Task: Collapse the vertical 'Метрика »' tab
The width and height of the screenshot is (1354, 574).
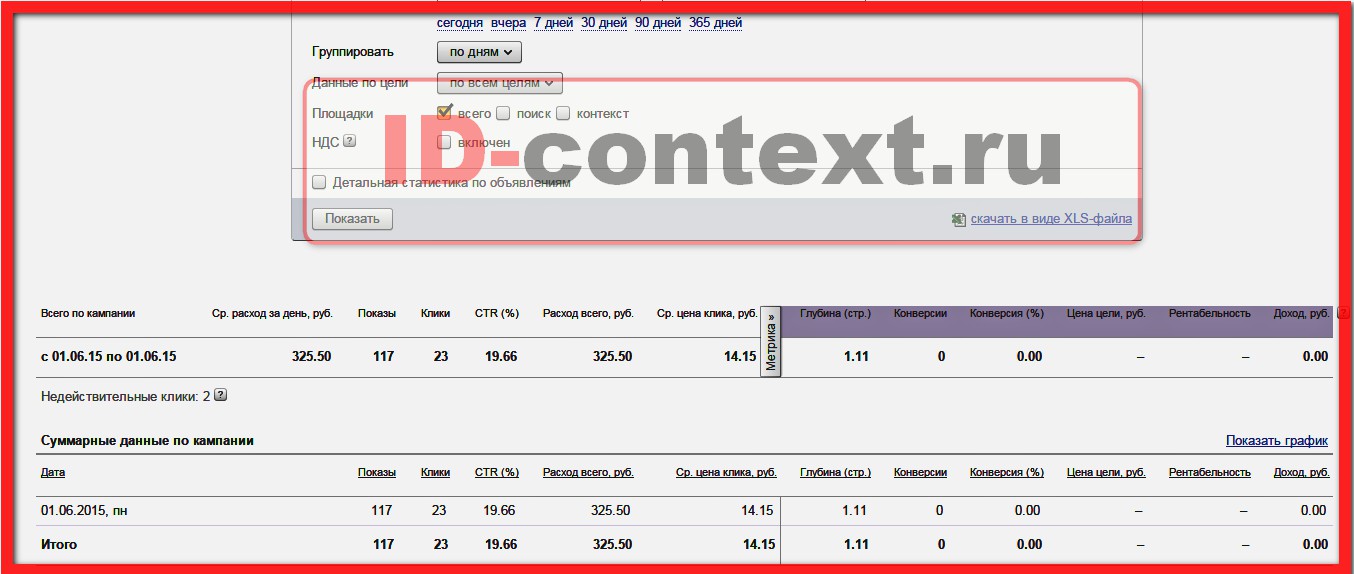Action: (771, 341)
